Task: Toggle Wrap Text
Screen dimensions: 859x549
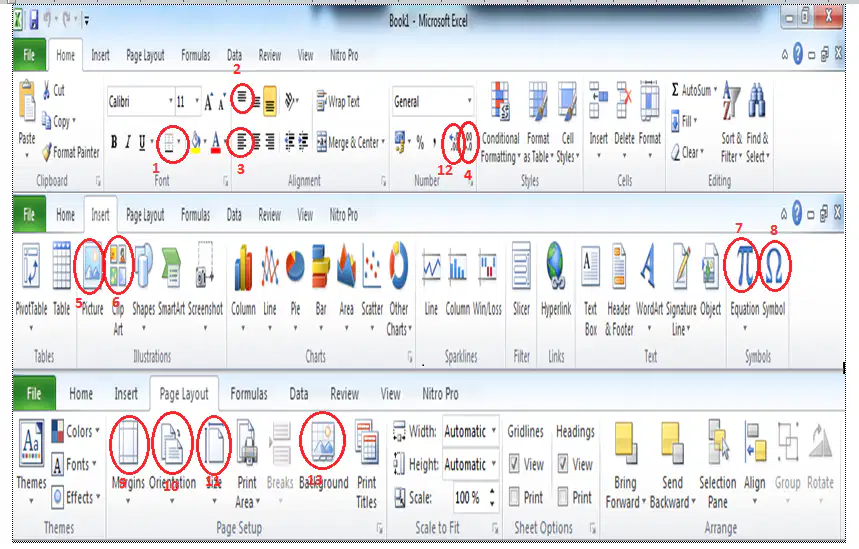Action: click(x=338, y=101)
